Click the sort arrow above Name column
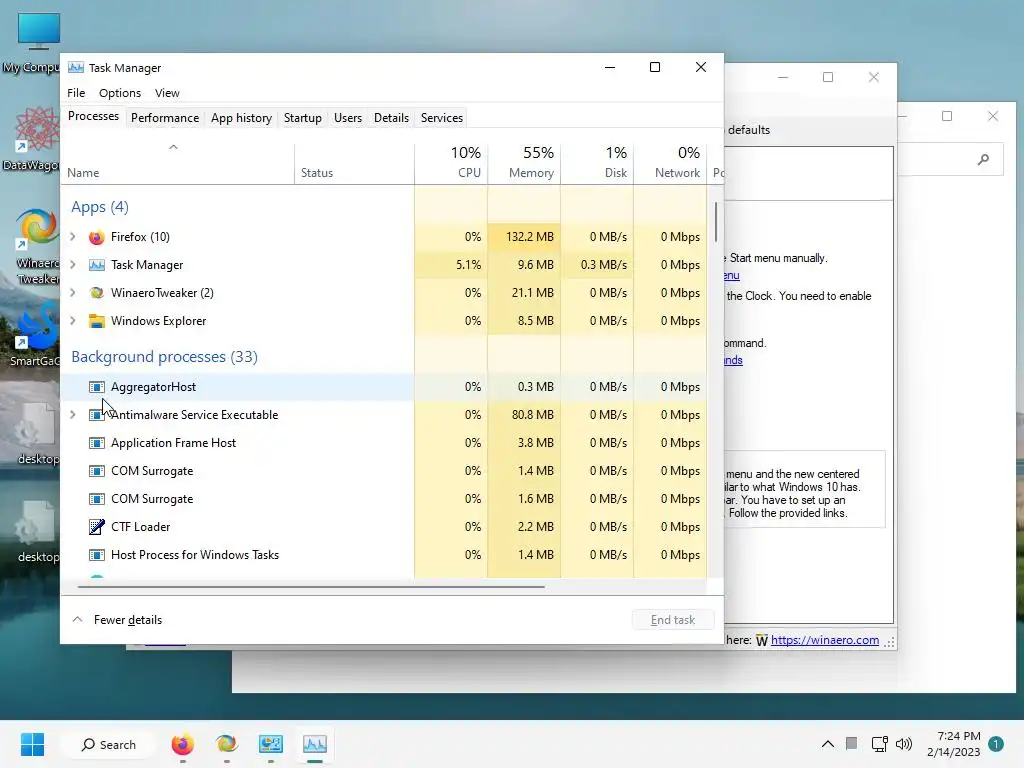Screen dimensions: 1024x768 point(173,148)
